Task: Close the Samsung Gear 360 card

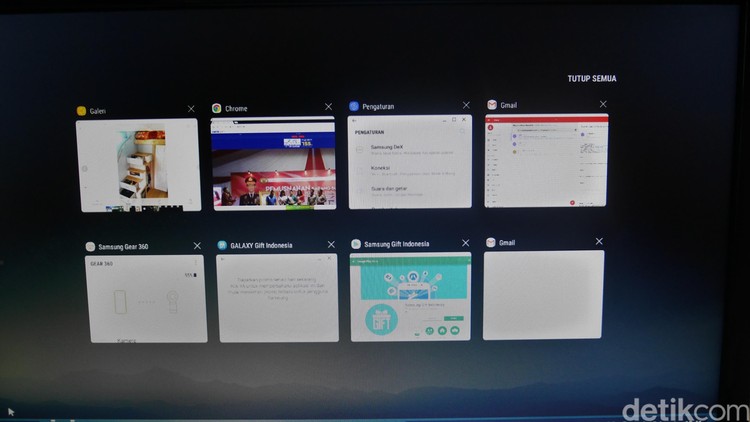Action: coord(197,245)
